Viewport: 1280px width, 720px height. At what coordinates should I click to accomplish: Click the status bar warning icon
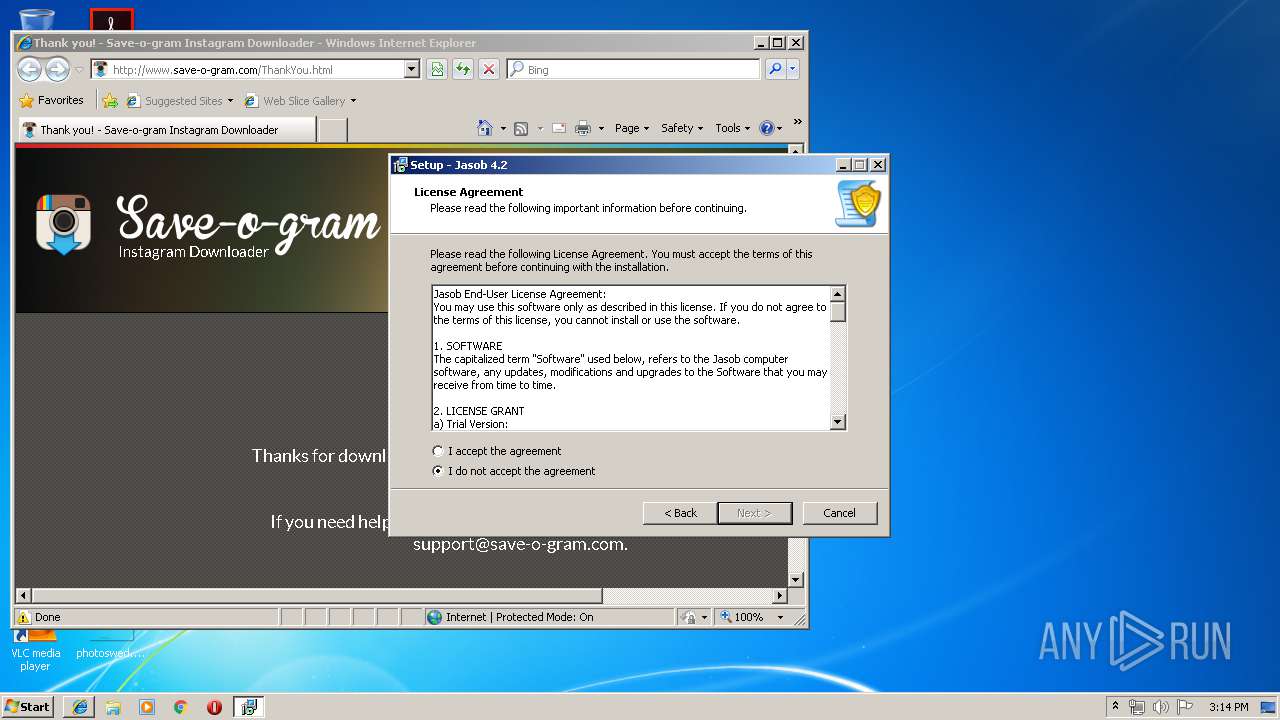24,617
